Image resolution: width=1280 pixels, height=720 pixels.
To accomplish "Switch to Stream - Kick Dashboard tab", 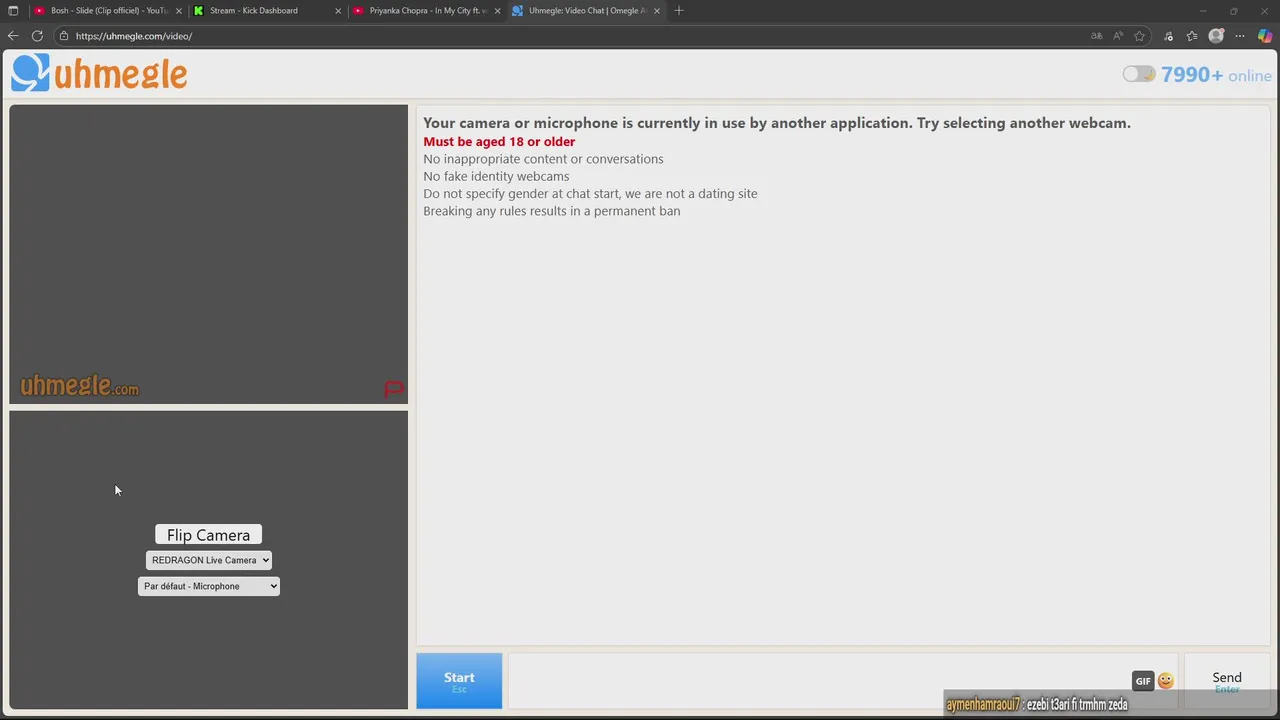I will coord(265,11).
